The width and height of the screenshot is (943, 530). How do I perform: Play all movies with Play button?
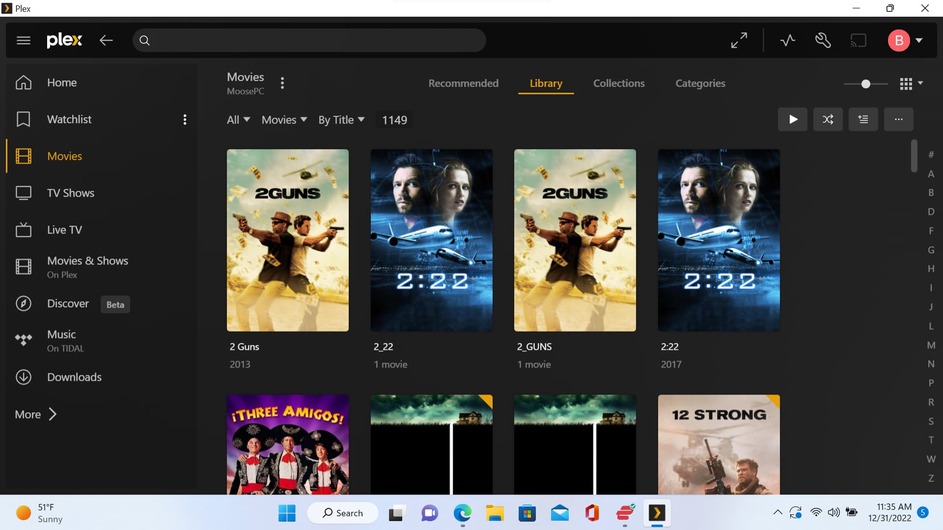[x=793, y=119]
